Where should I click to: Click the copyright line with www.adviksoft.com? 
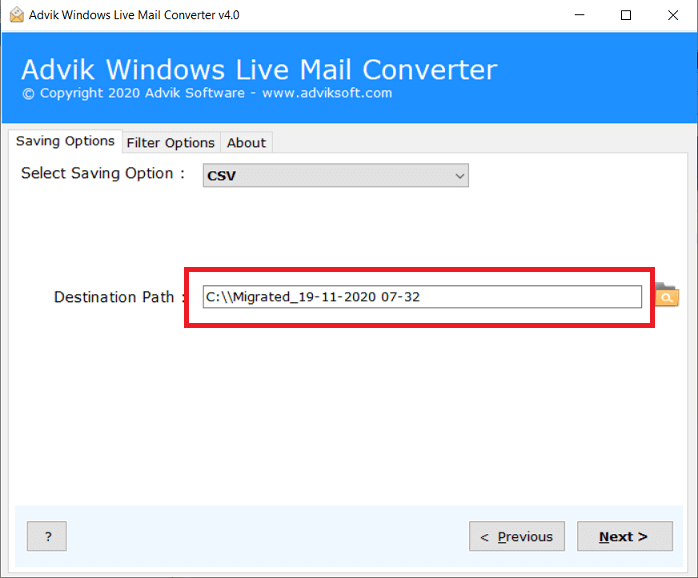pos(207,93)
